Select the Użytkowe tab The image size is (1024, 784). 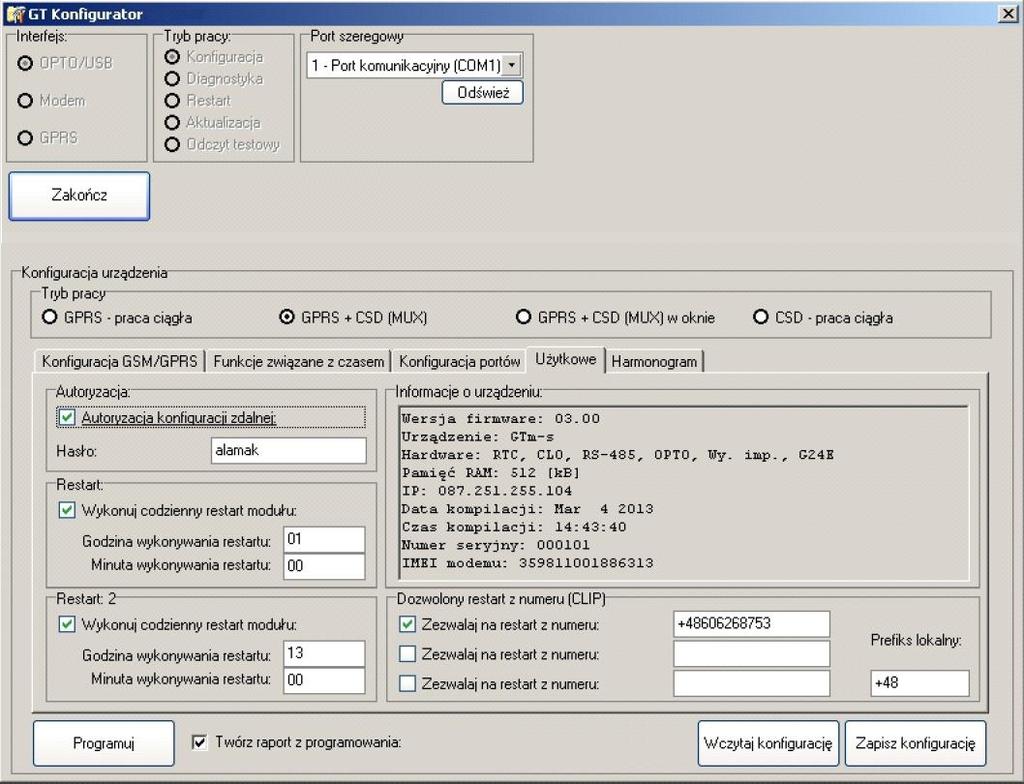(x=566, y=359)
